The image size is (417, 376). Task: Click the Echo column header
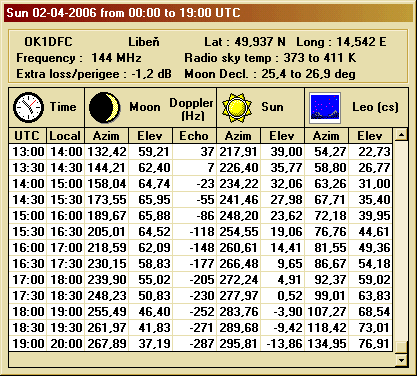[x=194, y=136]
